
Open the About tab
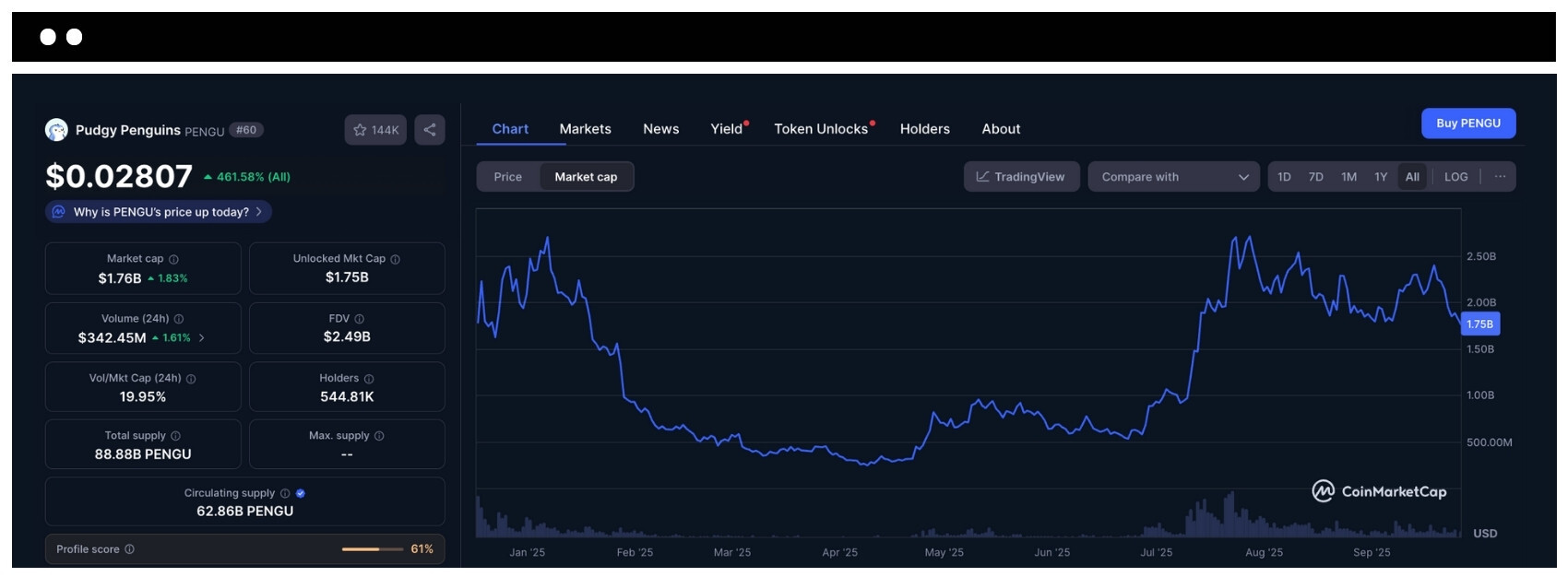coord(1001,129)
